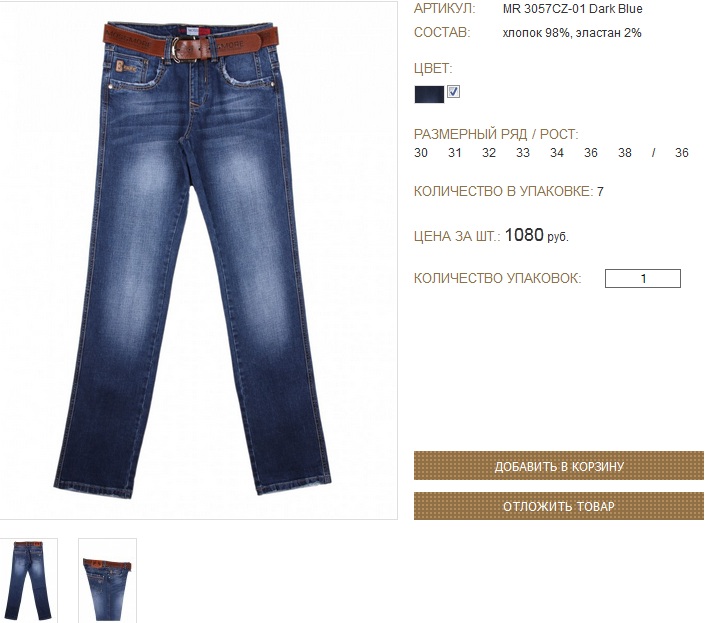Image resolution: width=705 pixels, height=623 pixels.
Task: Click the ОТЛОЖИТЬ ТОВАР button
Action: coord(559,506)
